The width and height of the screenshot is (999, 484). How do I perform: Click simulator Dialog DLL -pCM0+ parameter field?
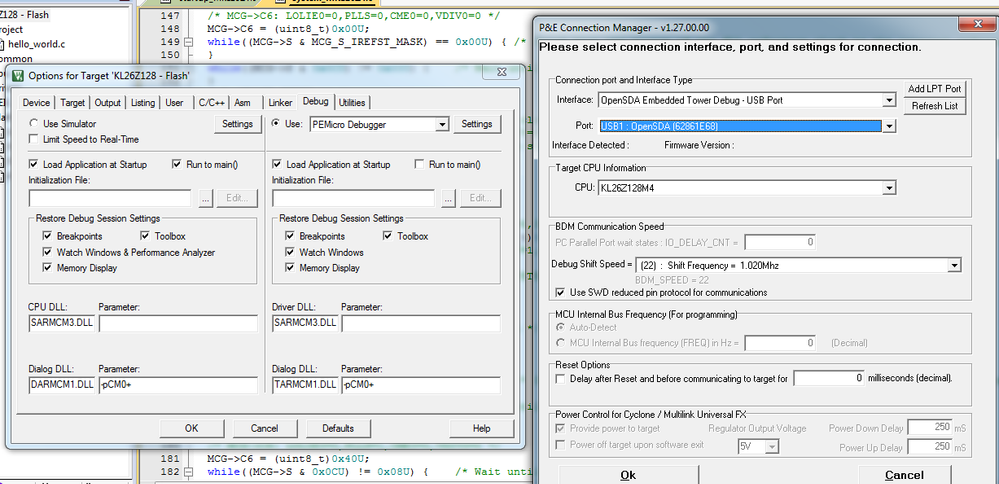tap(178, 385)
